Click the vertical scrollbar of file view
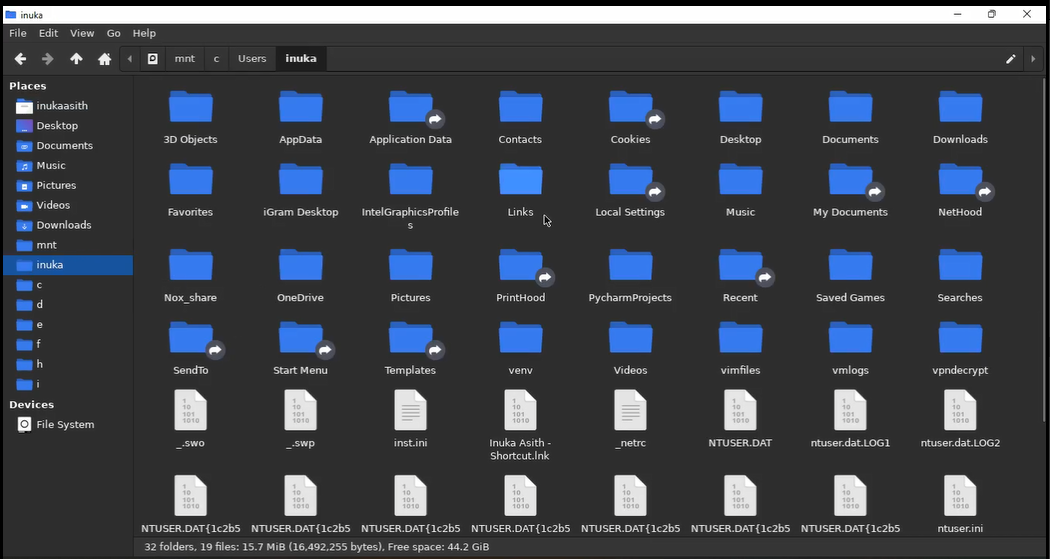1050x559 pixels. pos(1043,250)
